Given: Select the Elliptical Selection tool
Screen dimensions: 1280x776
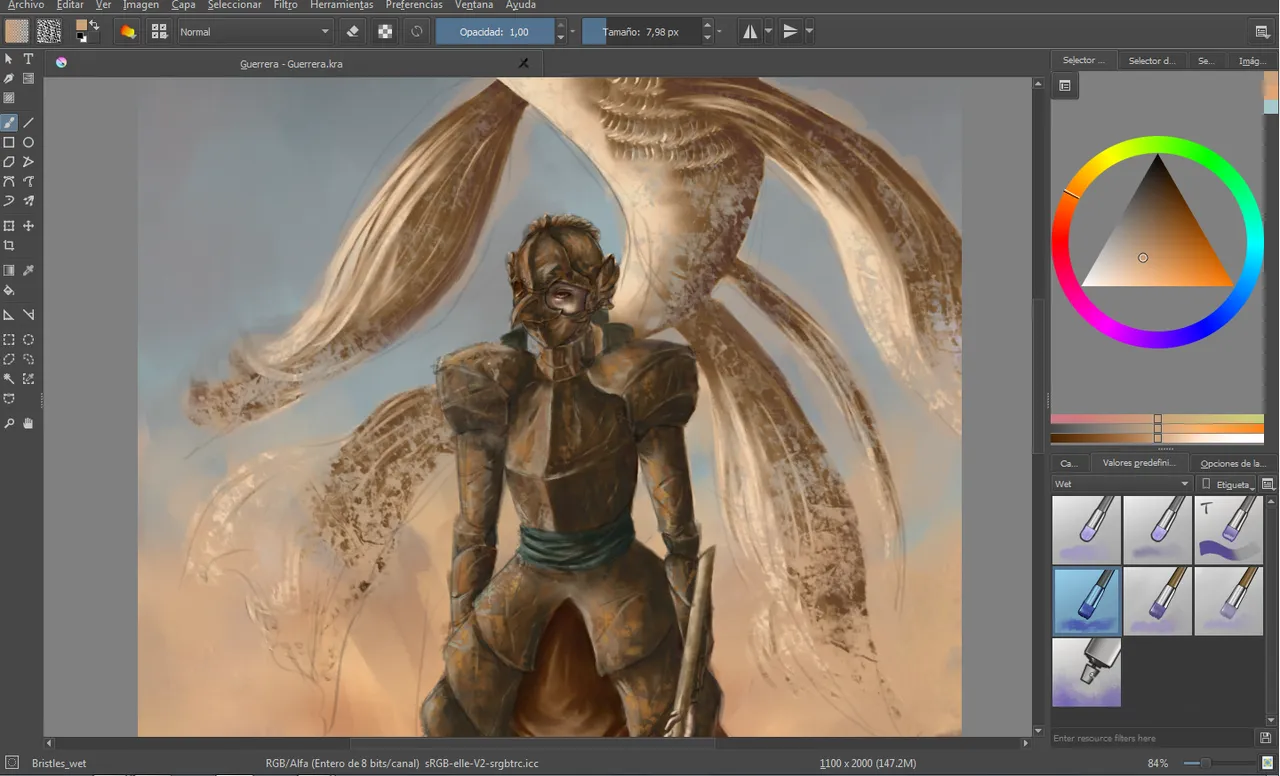Looking at the screenshot, I should pyautogui.click(x=29, y=340).
